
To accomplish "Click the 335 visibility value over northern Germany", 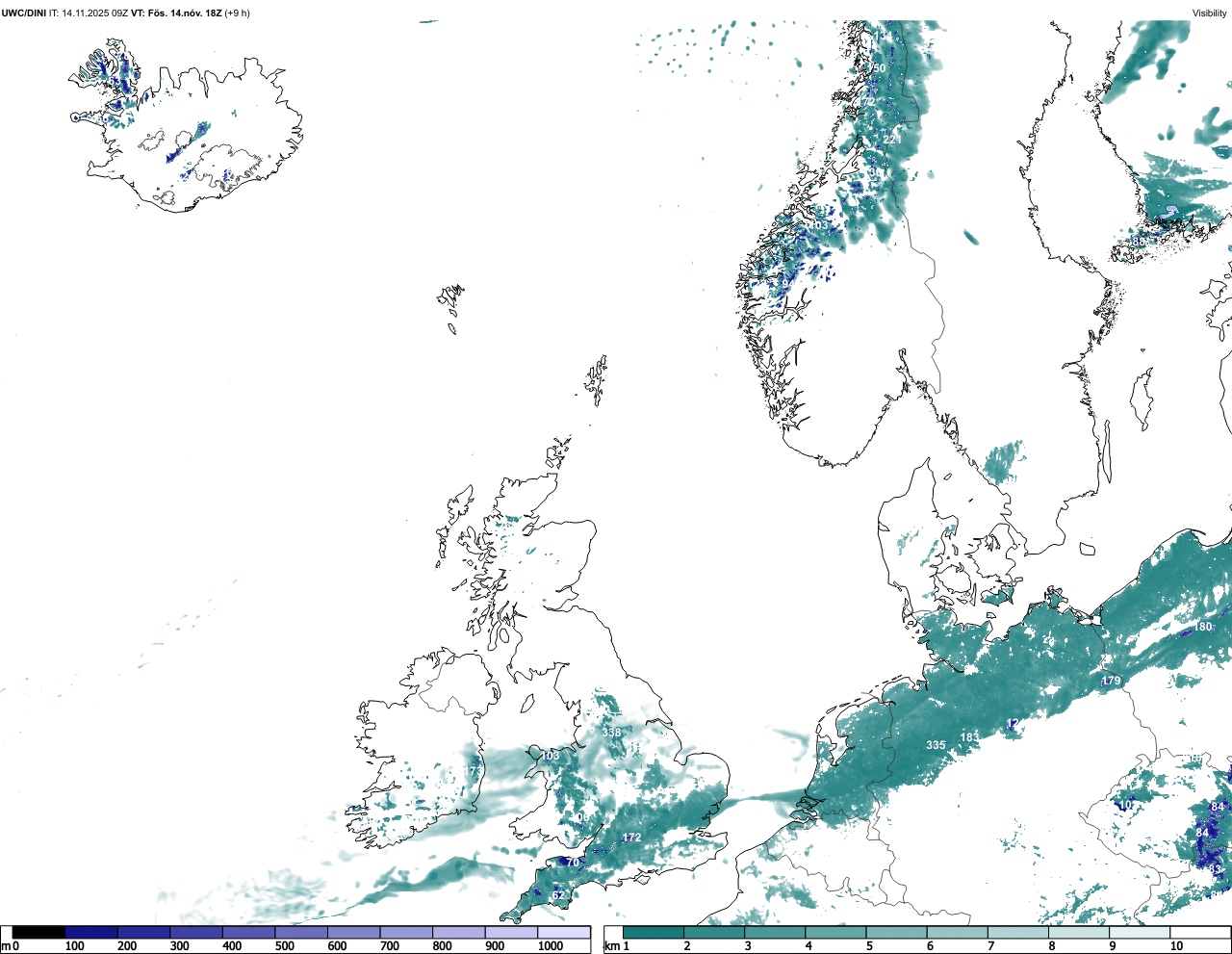I will [x=936, y=745].
